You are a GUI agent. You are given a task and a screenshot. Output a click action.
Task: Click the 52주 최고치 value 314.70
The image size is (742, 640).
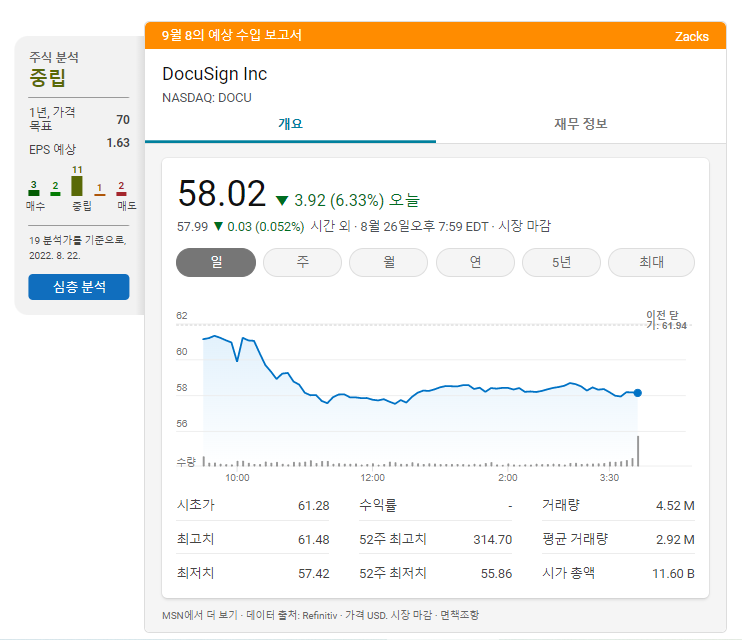coord(493,540)
